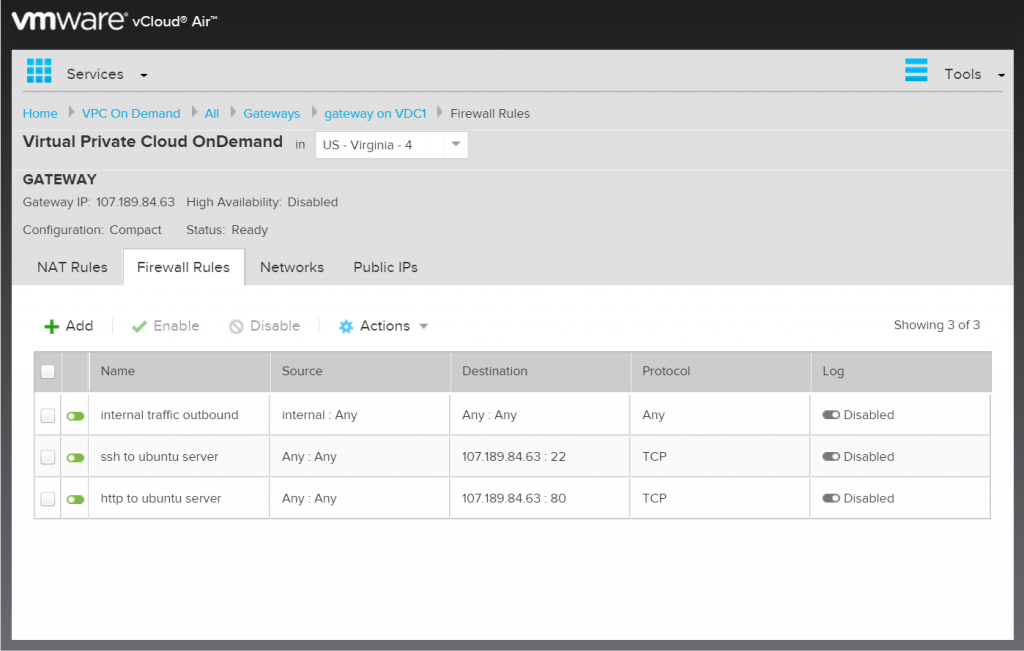Click the 'ssh to ubuntu server' rule name
This screenshot has height=651, width=1024.
[159, 457]
